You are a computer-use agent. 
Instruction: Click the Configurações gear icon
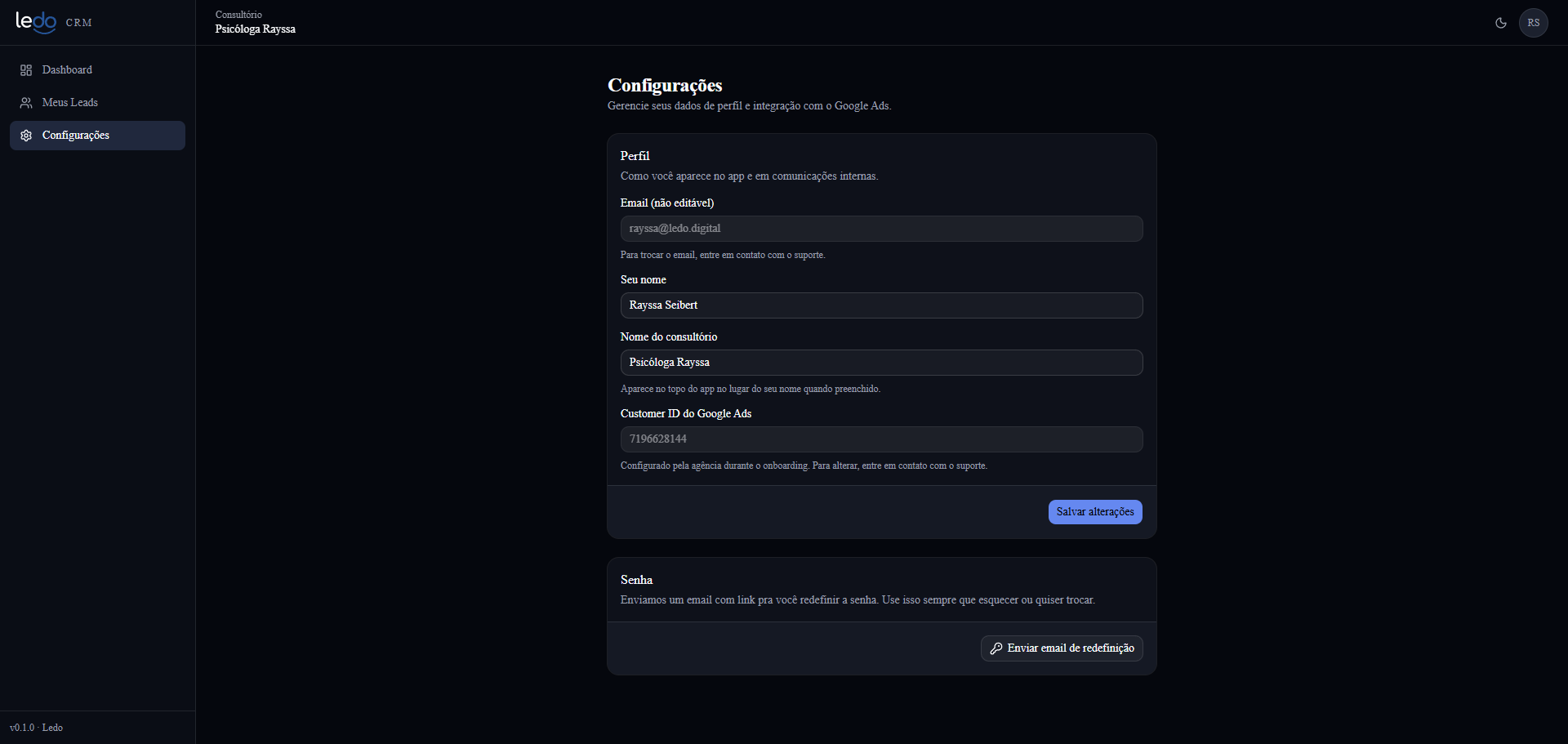point(26,136)
